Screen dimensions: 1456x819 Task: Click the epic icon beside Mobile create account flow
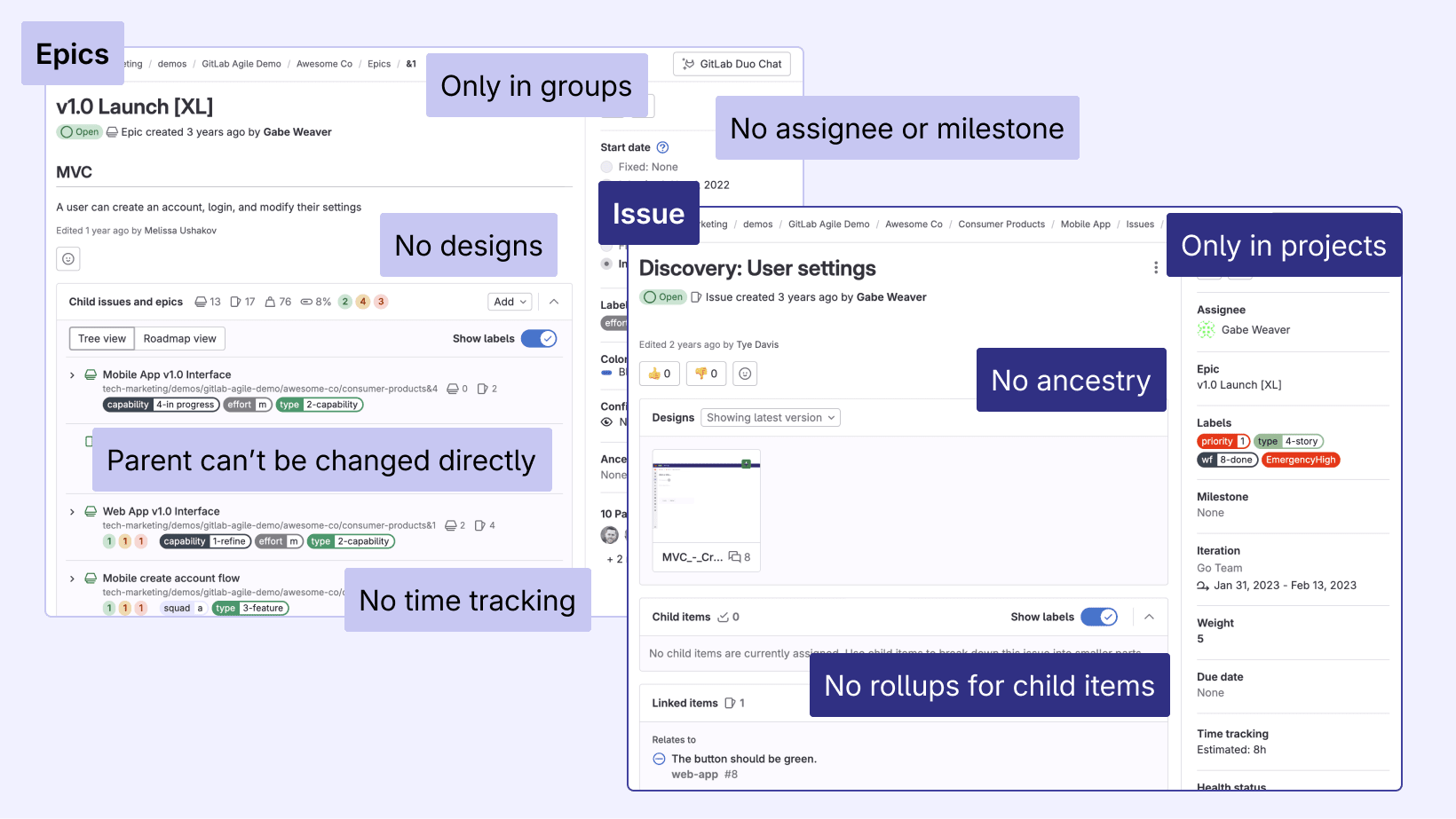(91, 578)
